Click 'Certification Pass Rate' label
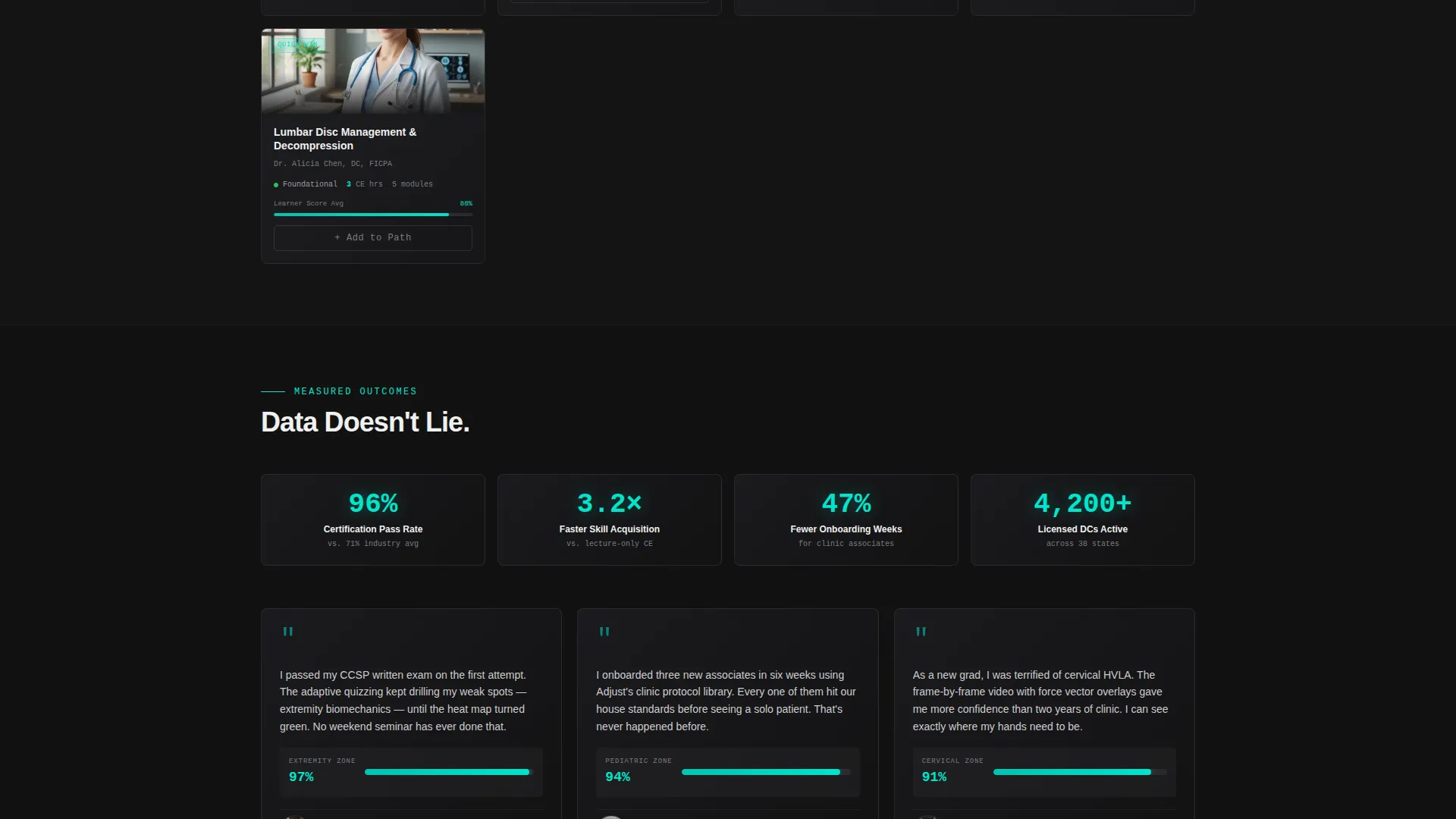1456x819 pixels. coord(373,529)
